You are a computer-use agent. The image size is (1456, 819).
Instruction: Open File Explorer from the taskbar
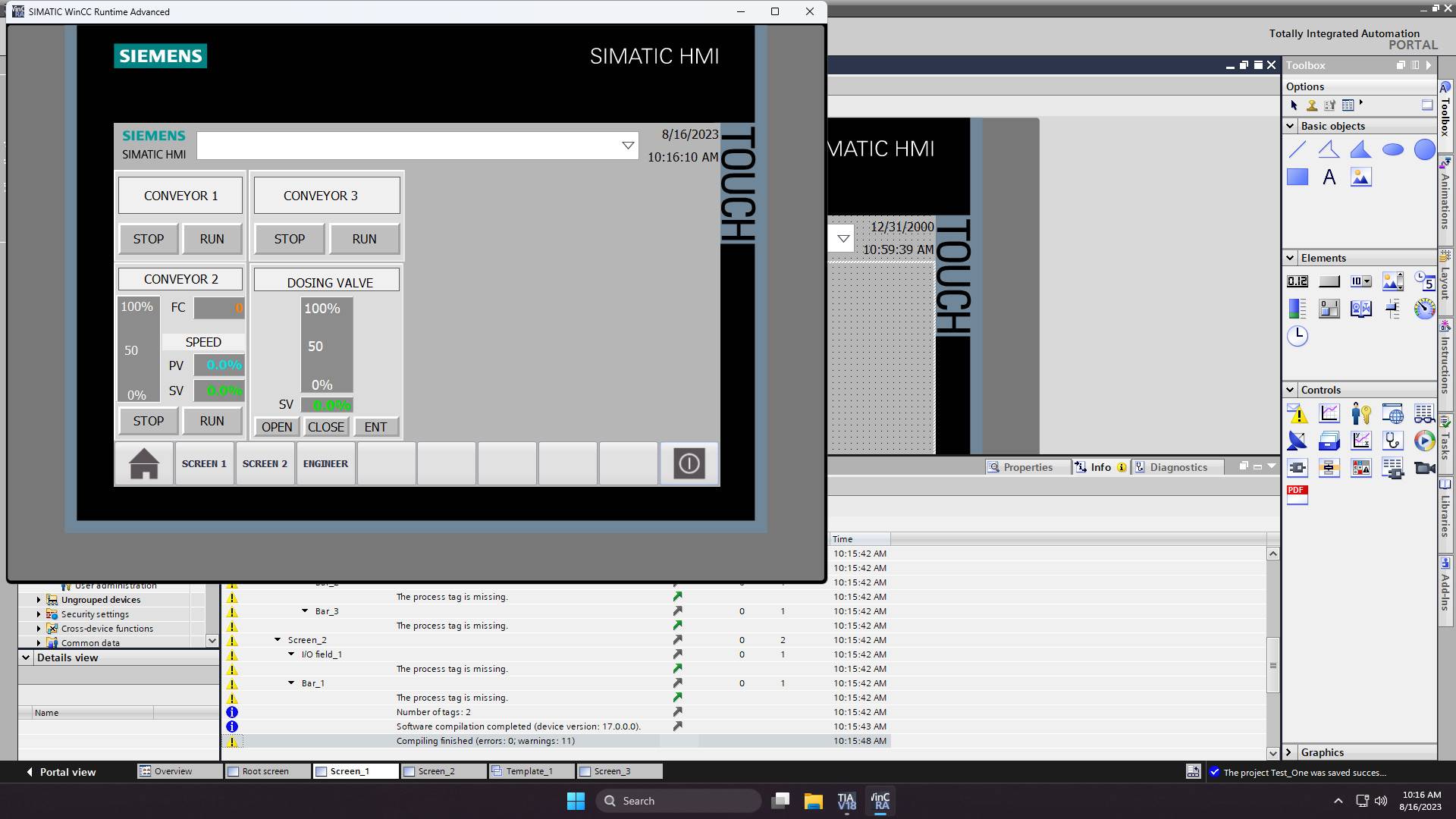point(814,801)
